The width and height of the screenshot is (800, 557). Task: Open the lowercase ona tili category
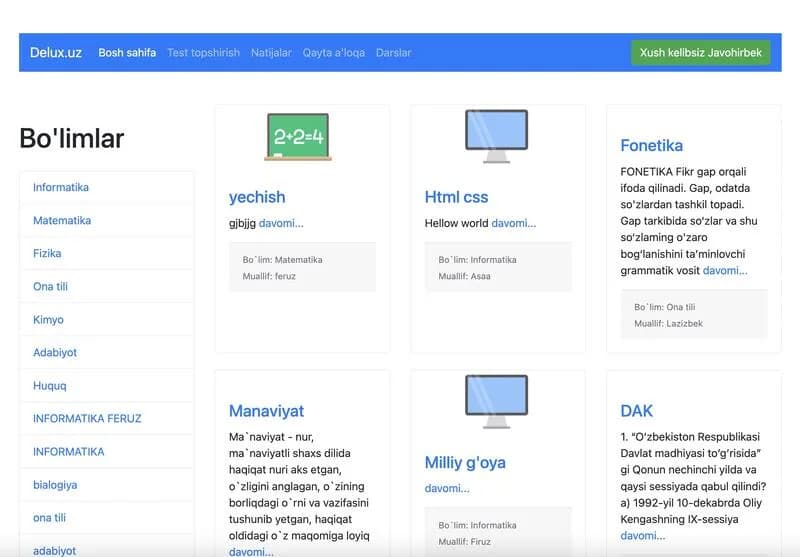coord(107,518)
